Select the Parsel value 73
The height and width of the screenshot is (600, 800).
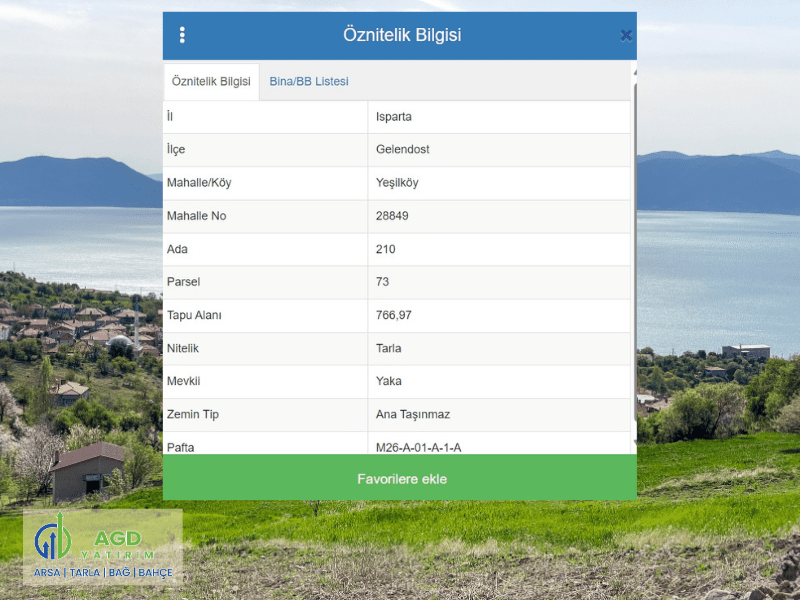click(x=383, y=282)
